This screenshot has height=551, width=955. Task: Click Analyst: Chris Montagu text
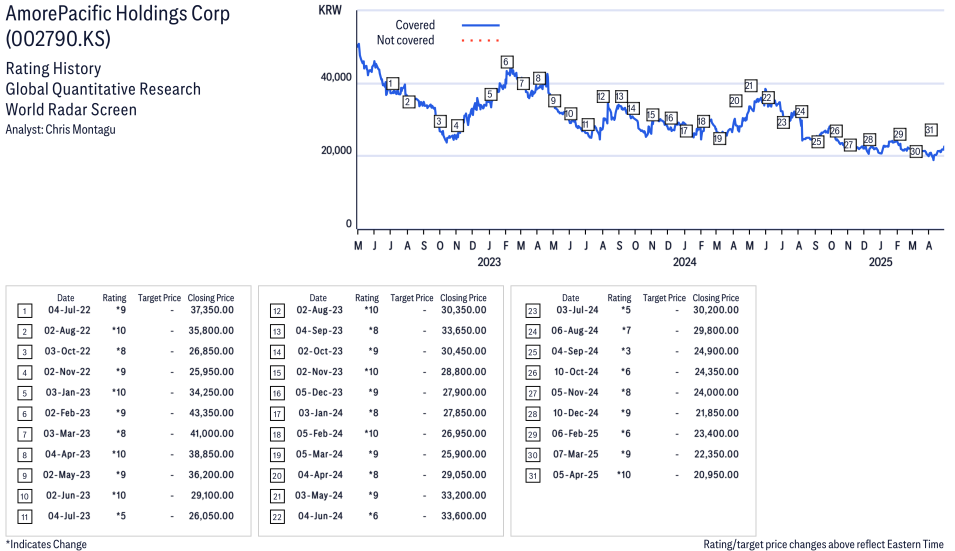pos(60,129)
